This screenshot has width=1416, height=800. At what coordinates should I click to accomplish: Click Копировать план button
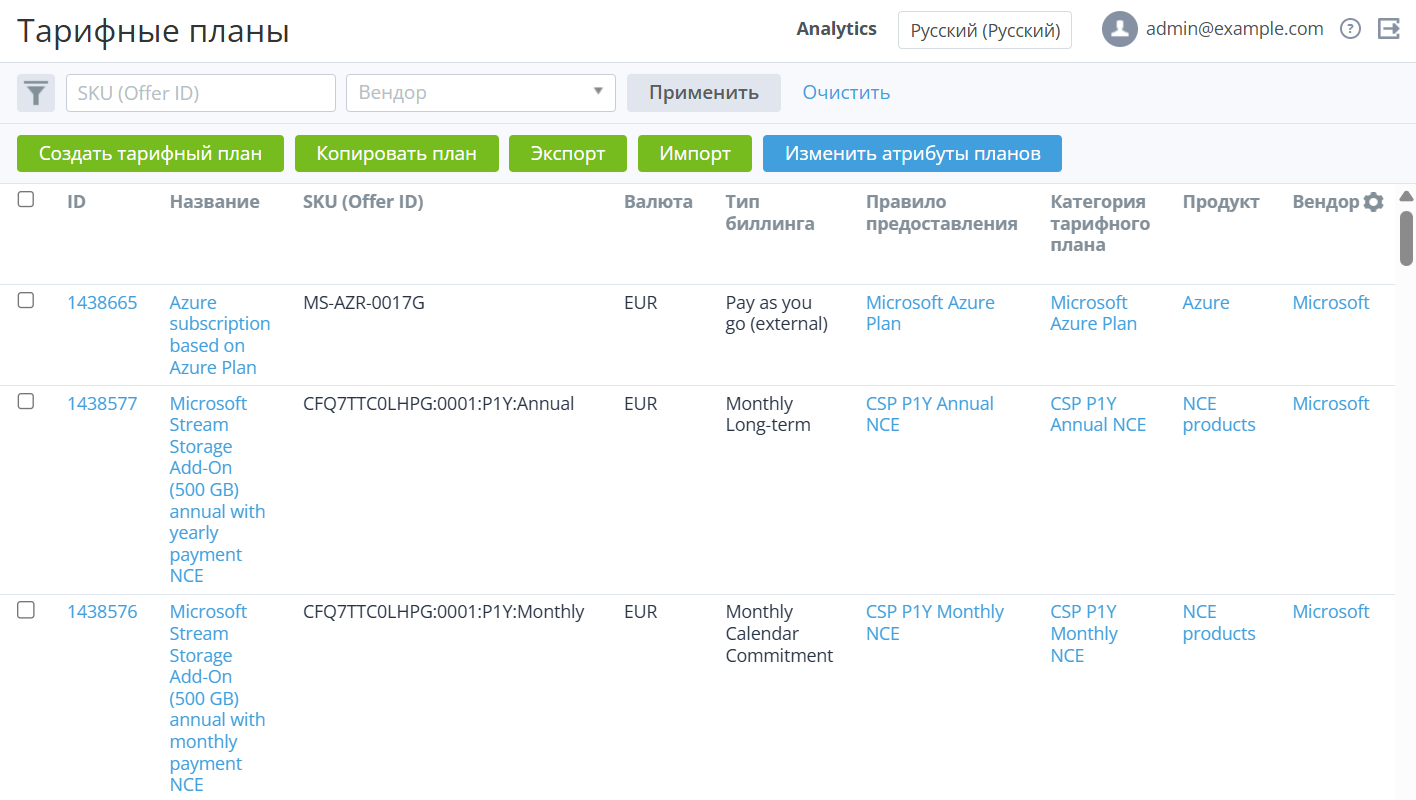point(396,154)
